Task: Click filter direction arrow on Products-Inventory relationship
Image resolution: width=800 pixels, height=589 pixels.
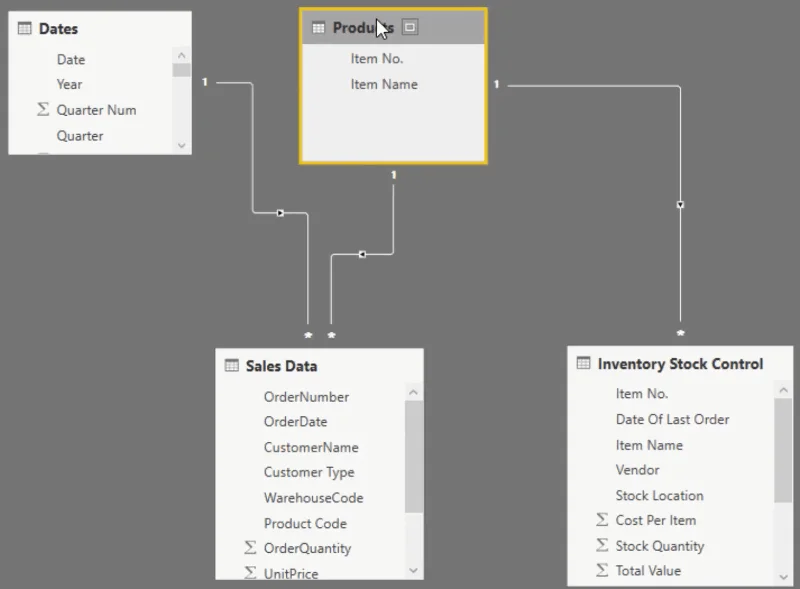Action: 680,205
